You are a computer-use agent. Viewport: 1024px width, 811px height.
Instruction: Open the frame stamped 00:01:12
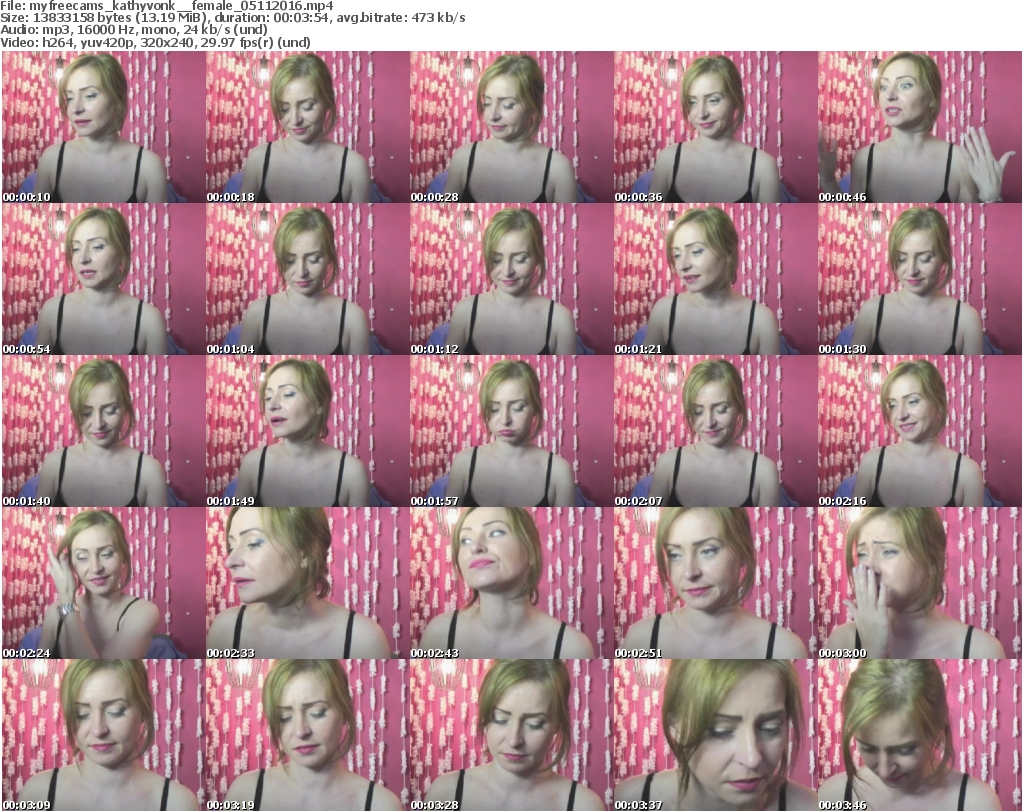(512, 279)
